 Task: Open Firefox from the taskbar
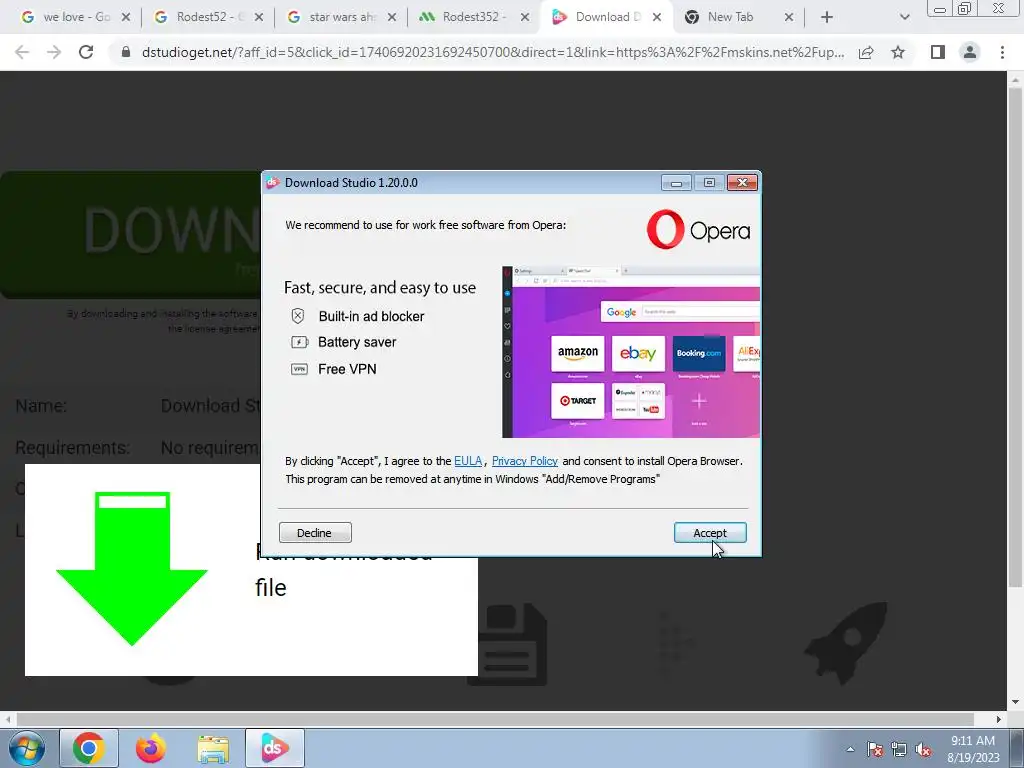(151, 748)
